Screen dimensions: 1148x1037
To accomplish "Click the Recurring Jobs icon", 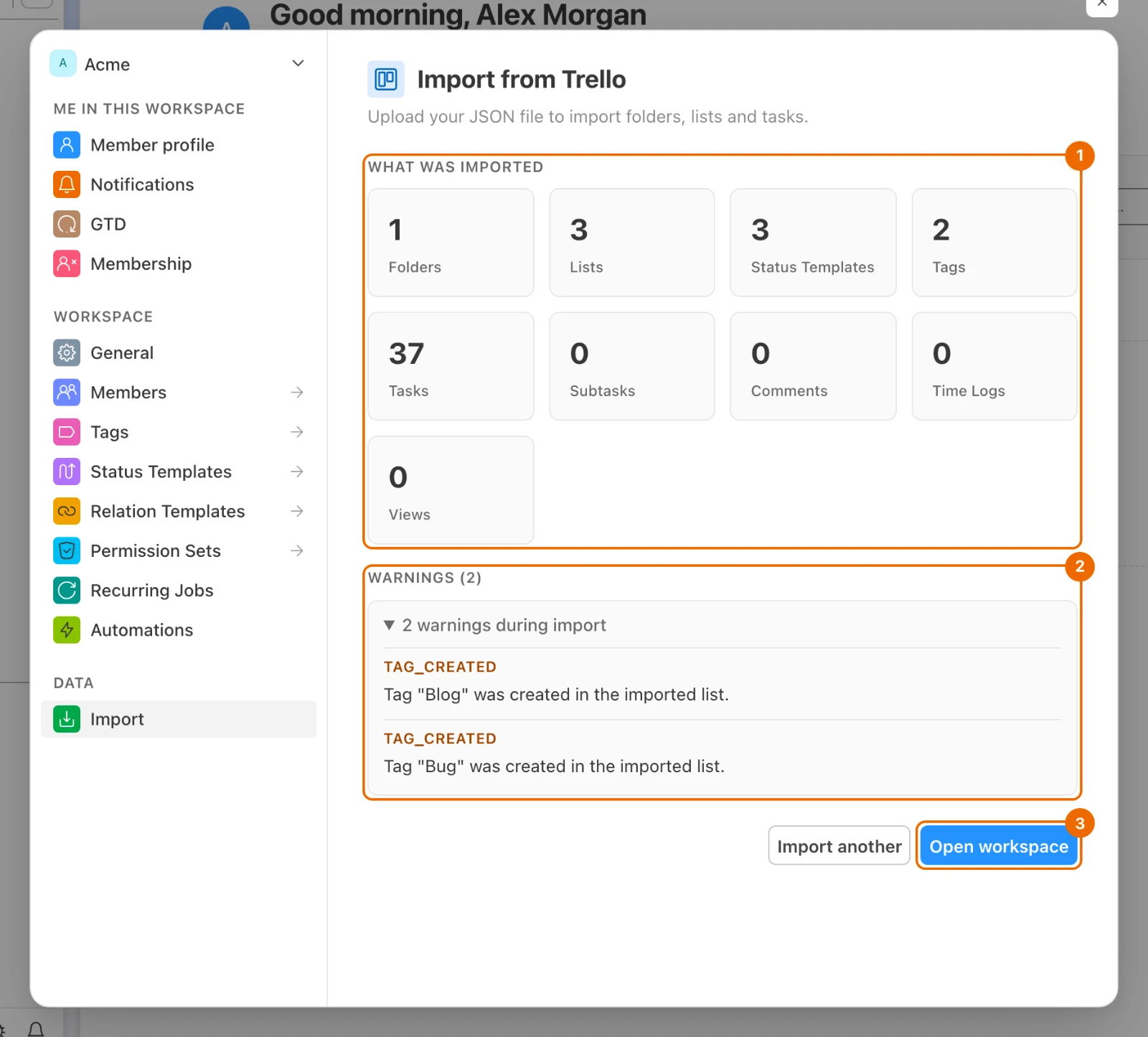I will click(67, 590).
